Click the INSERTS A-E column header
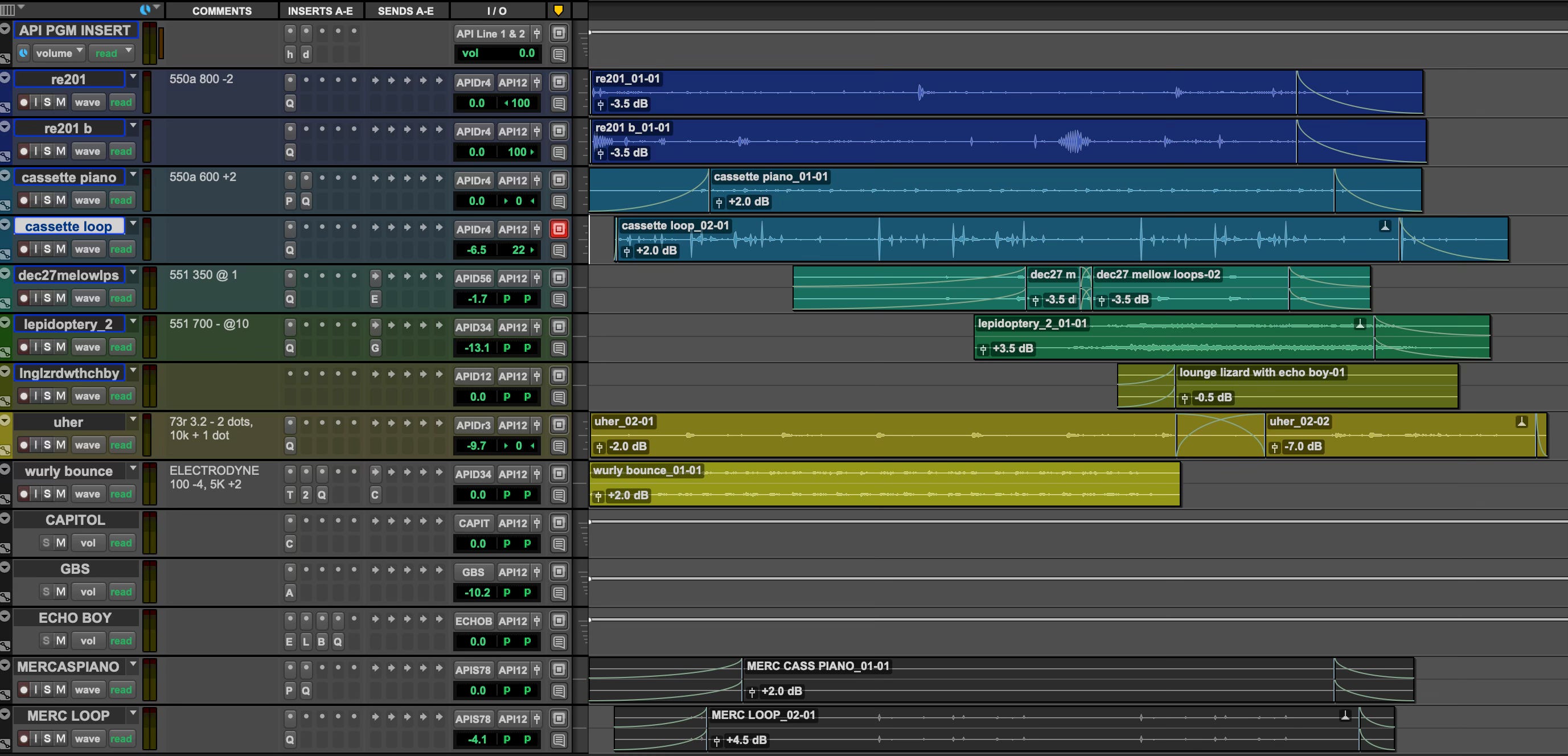 click(x=320, y=10)
